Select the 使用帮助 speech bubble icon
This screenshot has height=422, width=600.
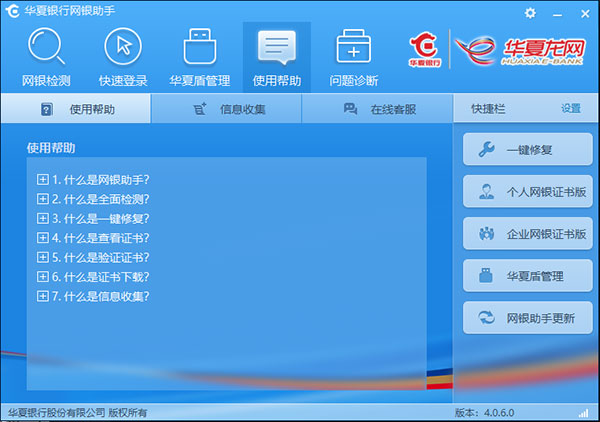click(x=277, y=47)
